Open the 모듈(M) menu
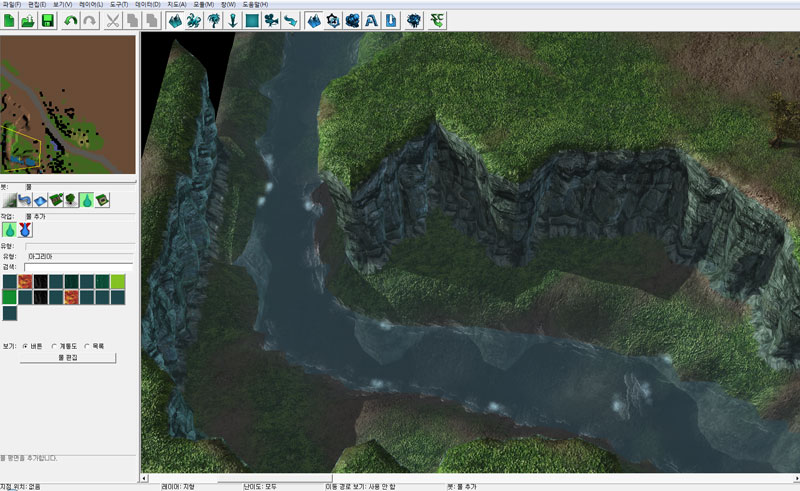The image size is (800, 491). coord(203,4)
